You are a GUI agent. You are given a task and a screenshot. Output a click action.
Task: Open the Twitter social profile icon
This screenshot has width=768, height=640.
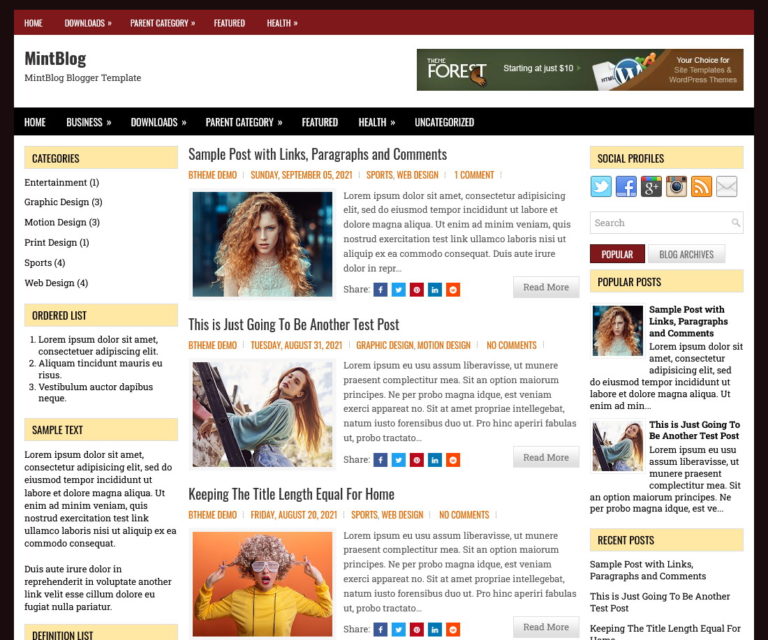tap(601, 187)
